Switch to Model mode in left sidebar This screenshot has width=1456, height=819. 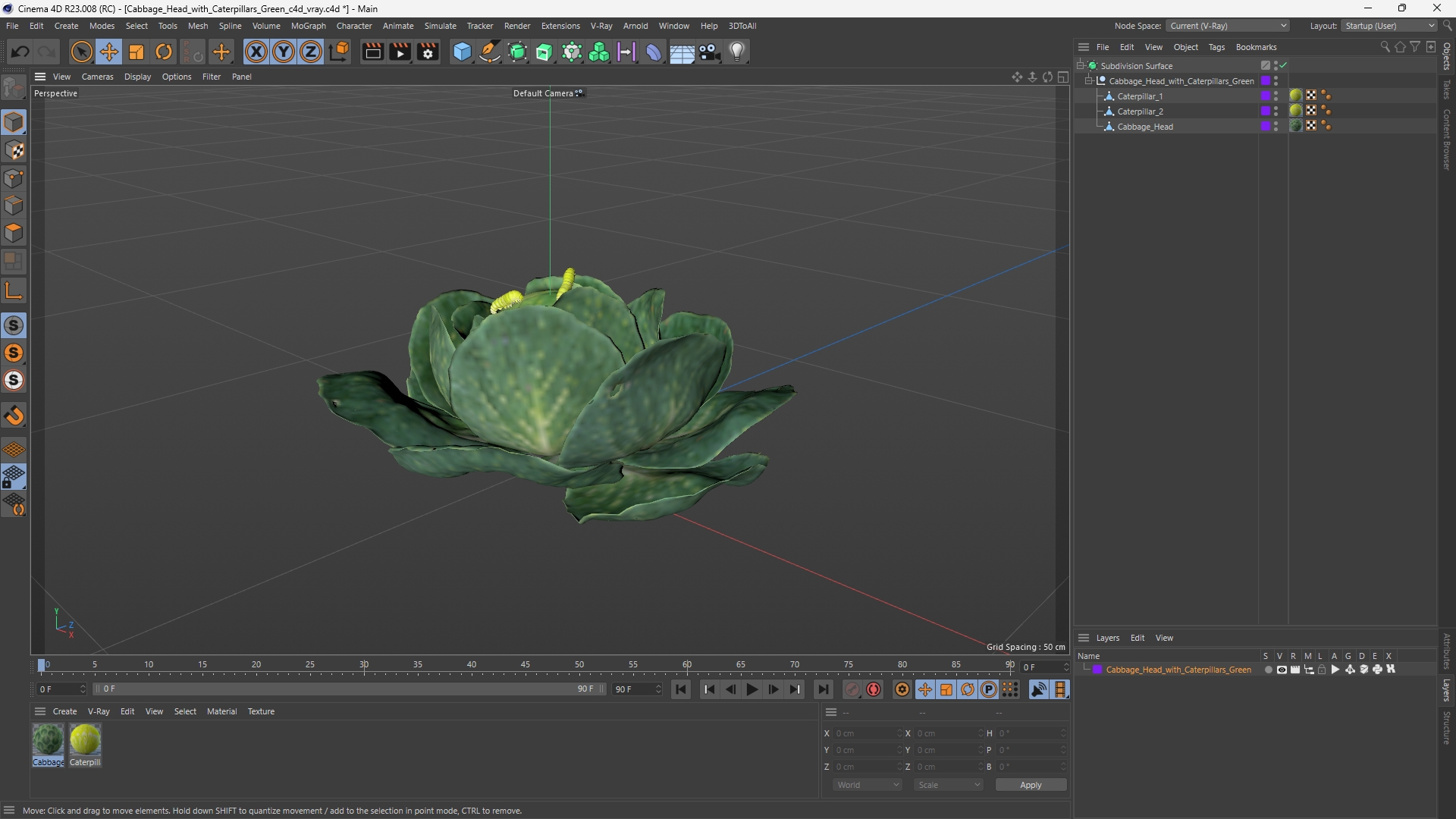pos(14,122)
